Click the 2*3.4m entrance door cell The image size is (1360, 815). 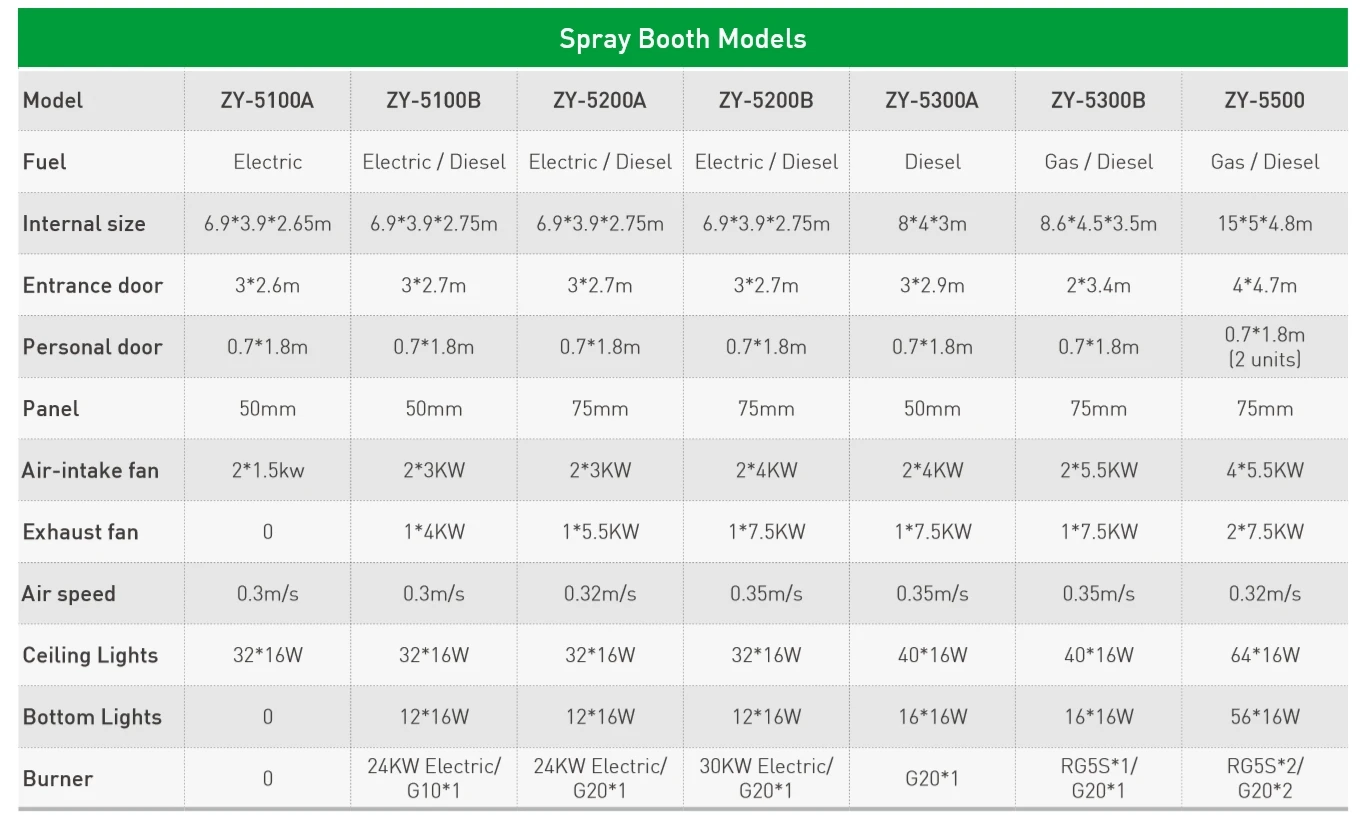(1098, 285)
